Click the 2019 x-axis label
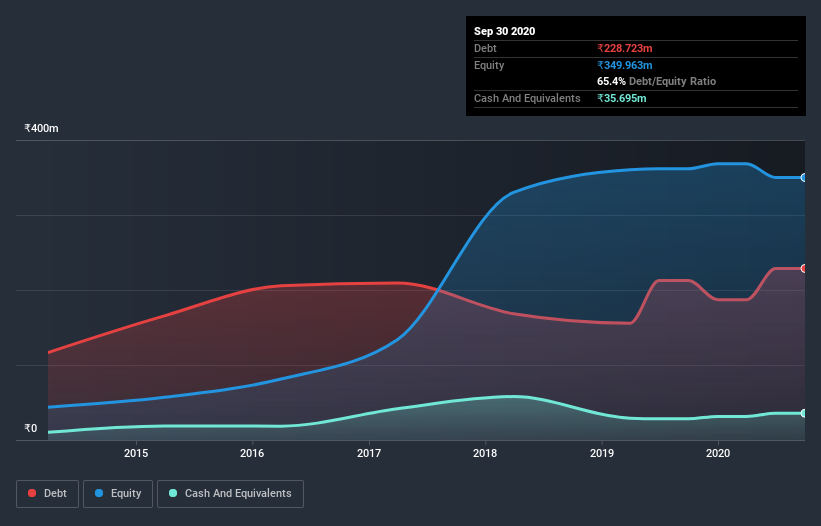 [x=602, y=453]
